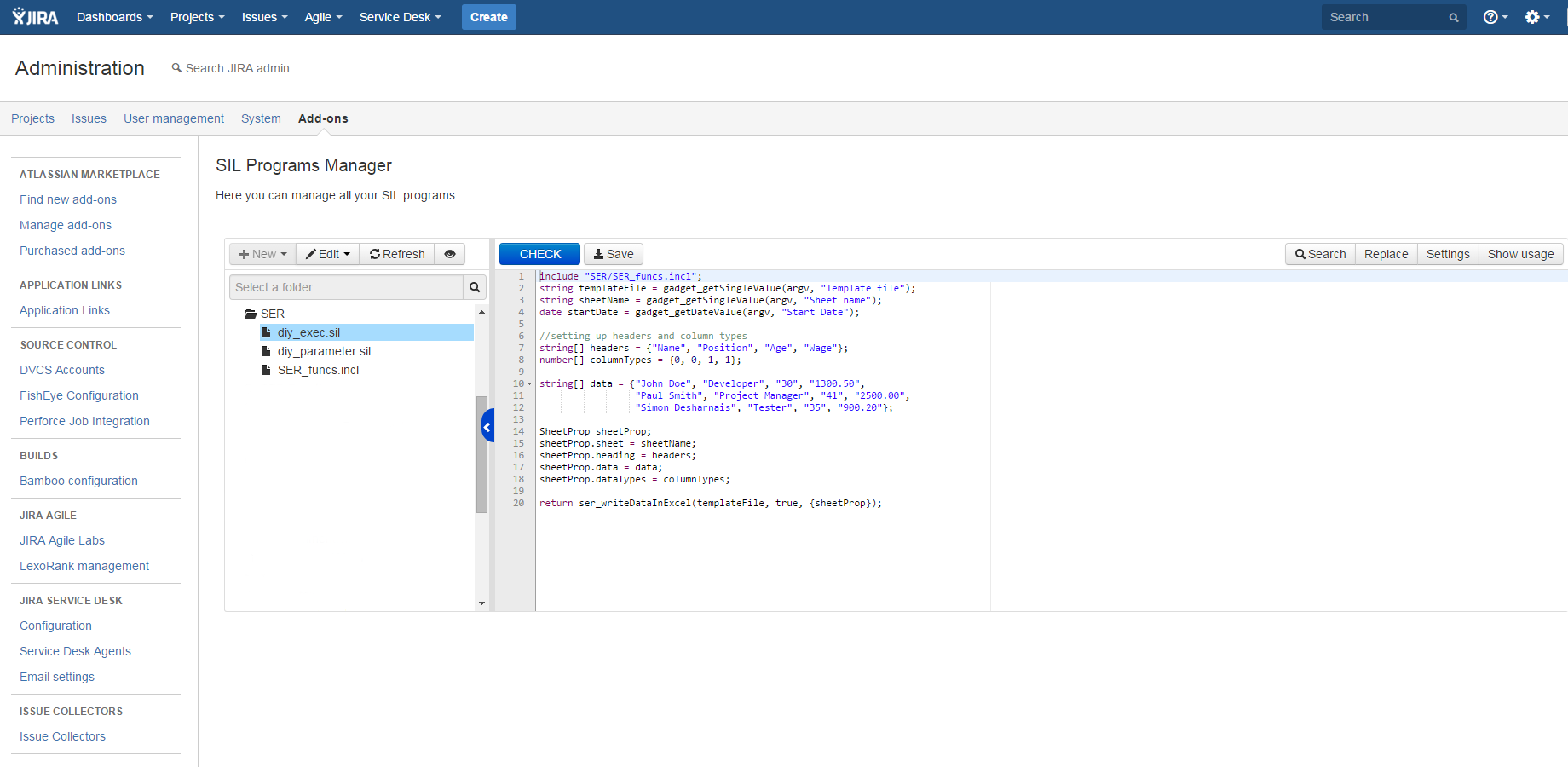Switch to the Issues admin tab
The width and height of the screenshot is (1568, 767).
coord(89,118)
